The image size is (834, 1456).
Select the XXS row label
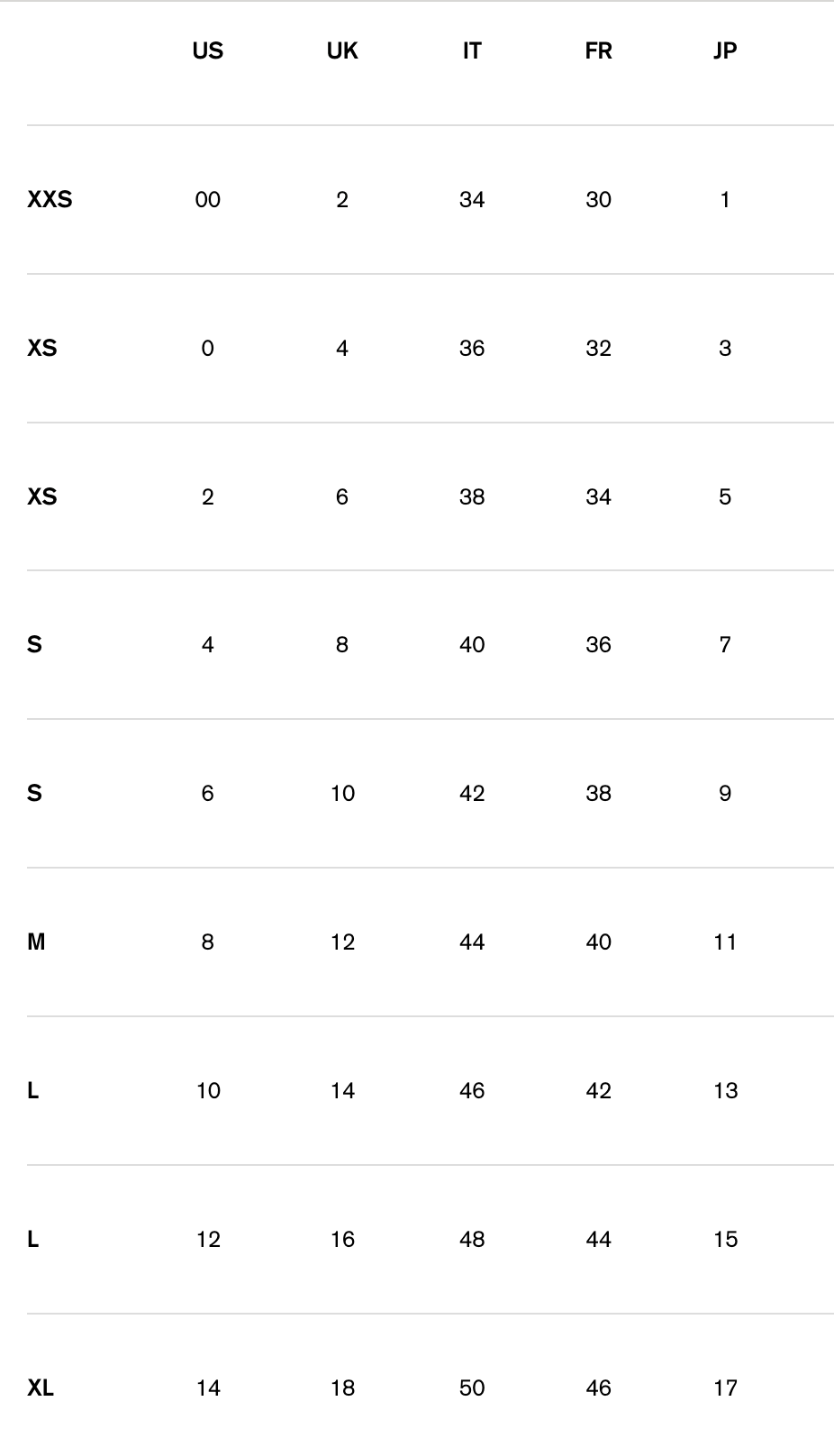[x=50, y=199]
